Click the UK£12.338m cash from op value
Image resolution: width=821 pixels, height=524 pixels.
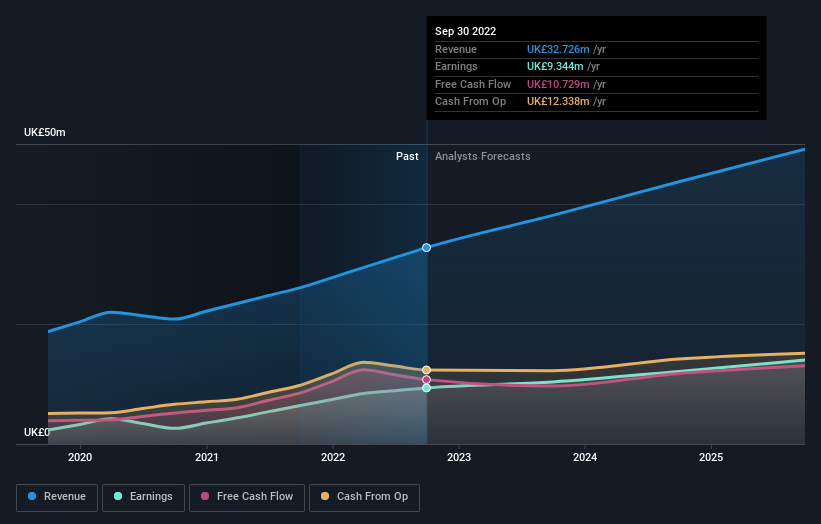558,102
